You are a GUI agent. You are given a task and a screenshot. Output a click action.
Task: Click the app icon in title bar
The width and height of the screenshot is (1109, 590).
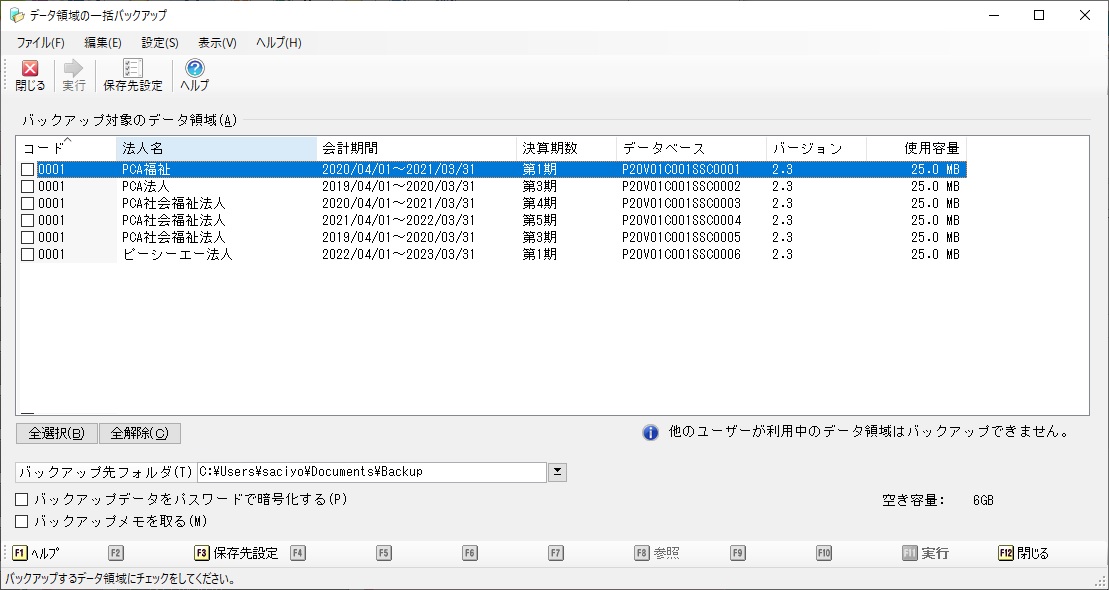pos(16,15)
